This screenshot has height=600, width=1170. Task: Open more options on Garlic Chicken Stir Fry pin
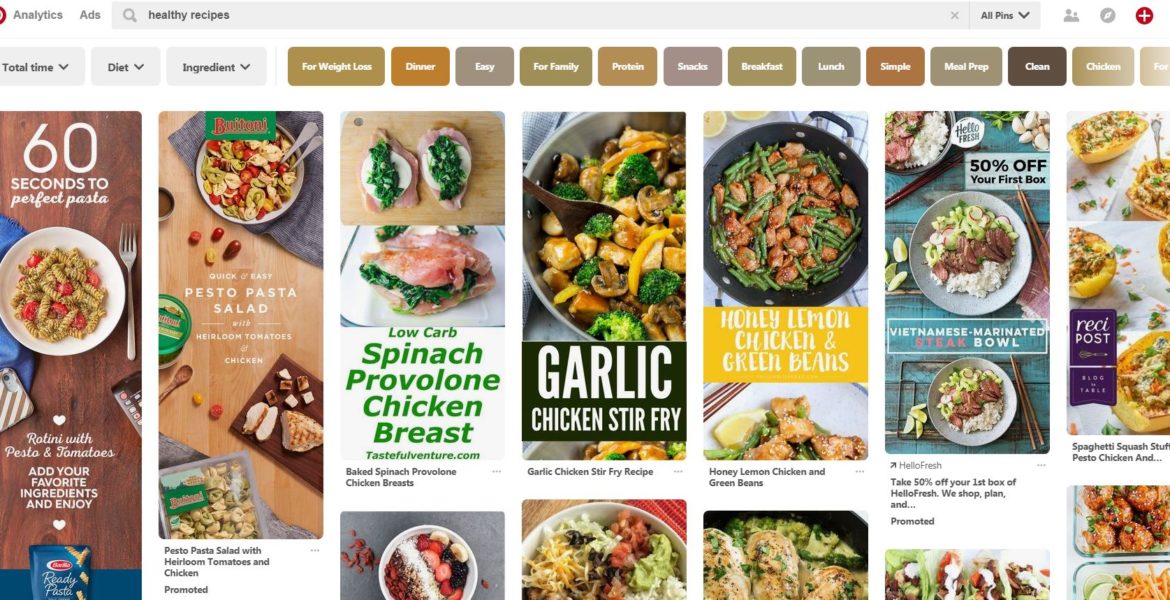click(678, 472)
